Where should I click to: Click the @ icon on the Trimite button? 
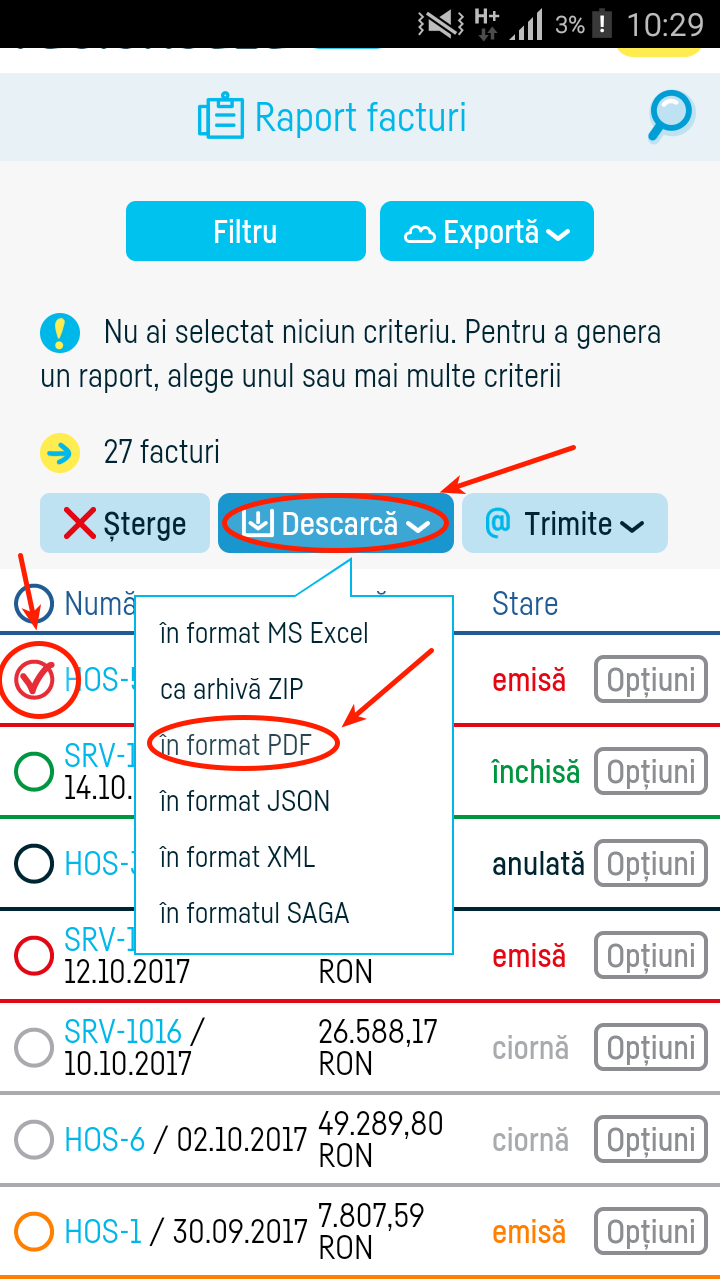point(499,522)
